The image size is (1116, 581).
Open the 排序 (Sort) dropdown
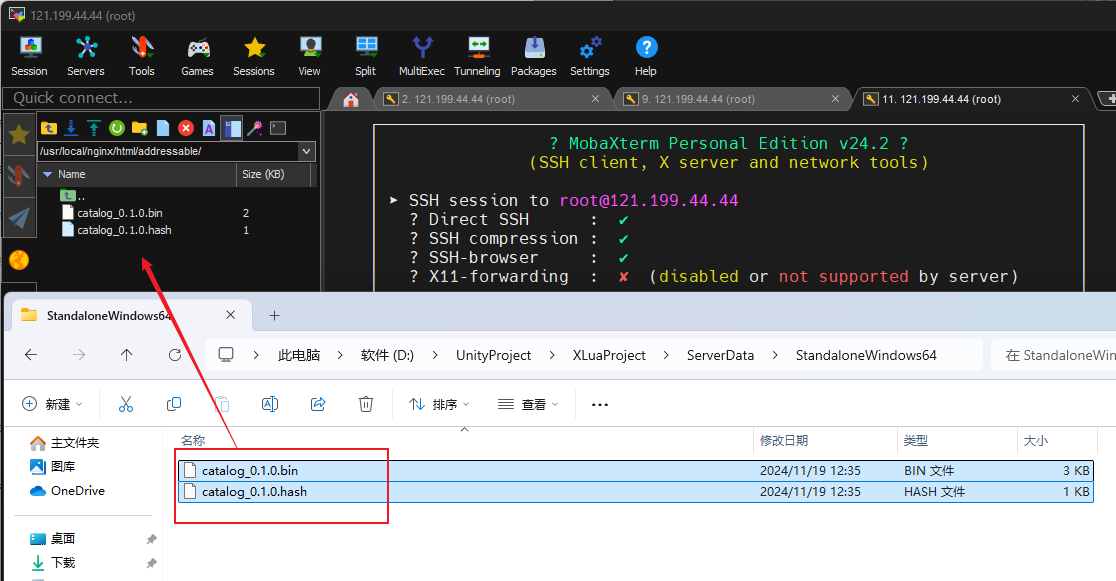(439, 404)
